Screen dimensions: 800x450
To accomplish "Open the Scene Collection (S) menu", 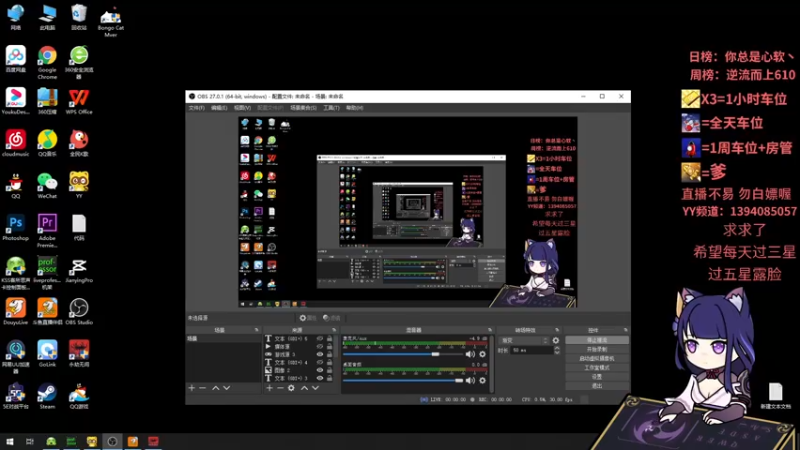I will [303, 108].
